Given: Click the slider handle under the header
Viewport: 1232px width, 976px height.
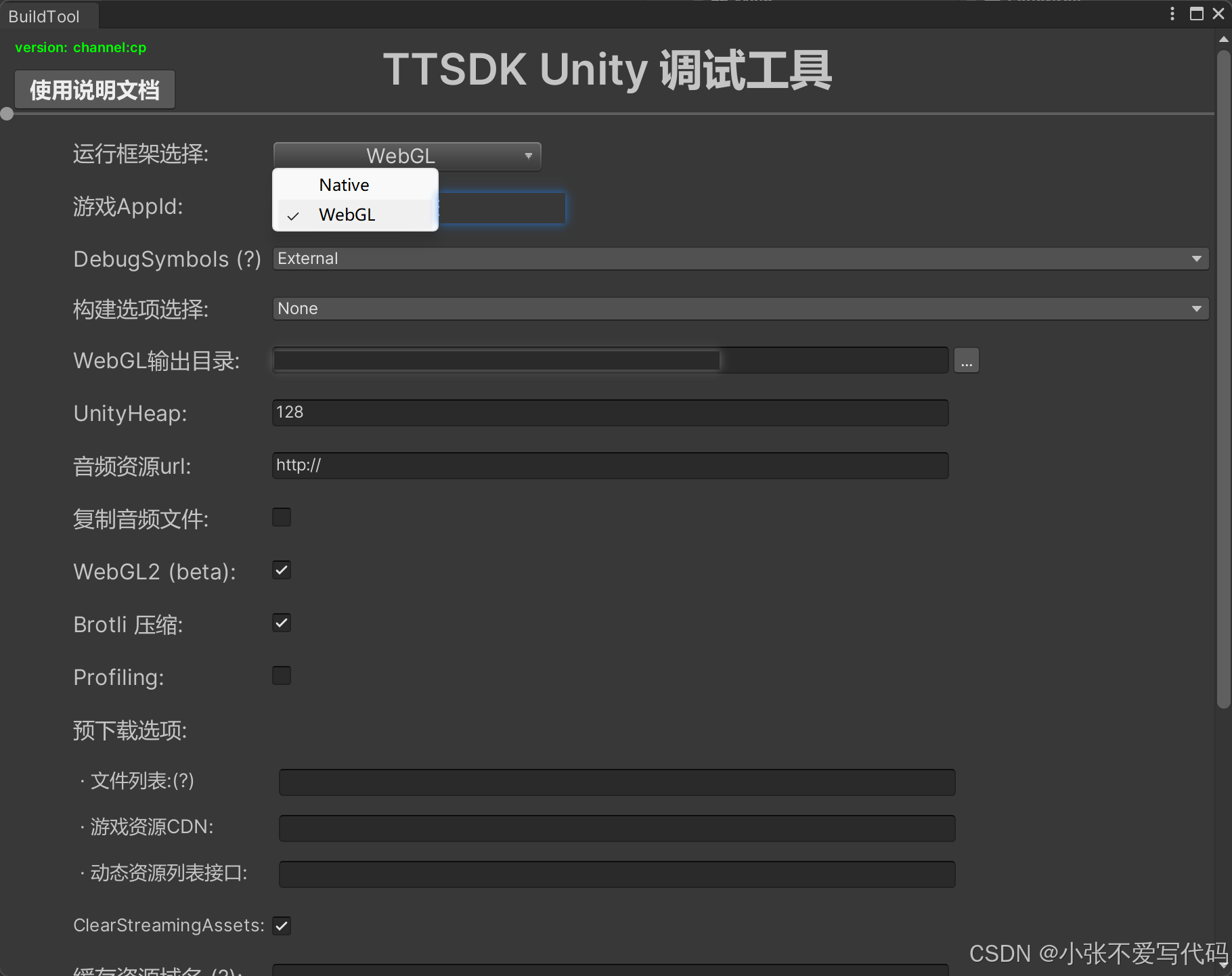Looking at the screenshot, I should [x=7, y=114].
